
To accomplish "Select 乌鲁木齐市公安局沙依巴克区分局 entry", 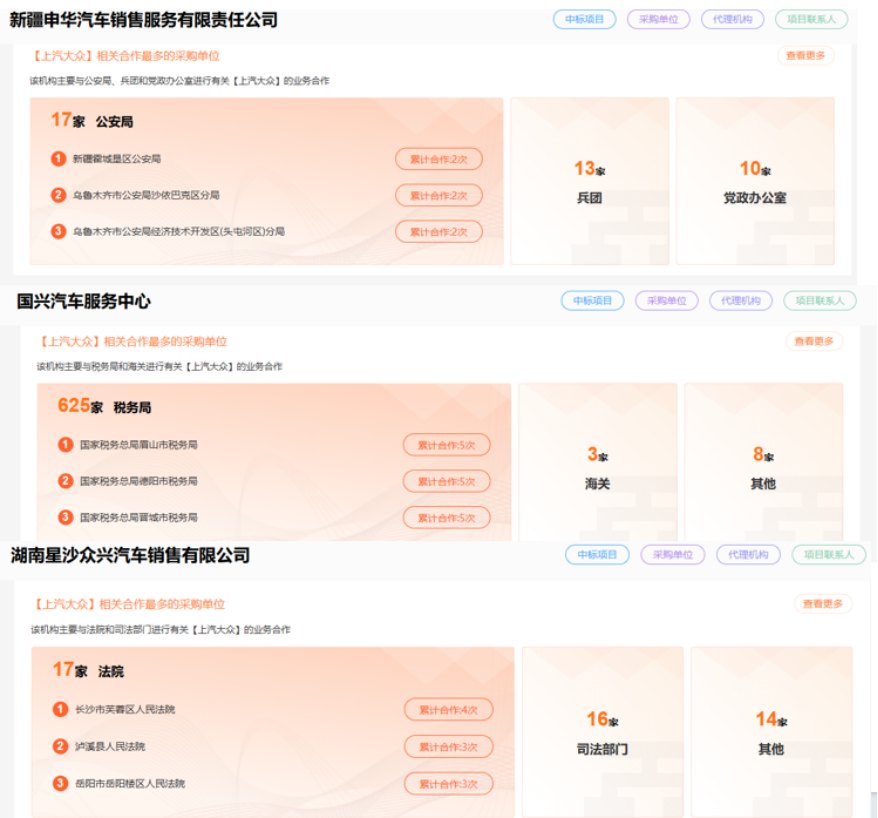I will 146,195.
